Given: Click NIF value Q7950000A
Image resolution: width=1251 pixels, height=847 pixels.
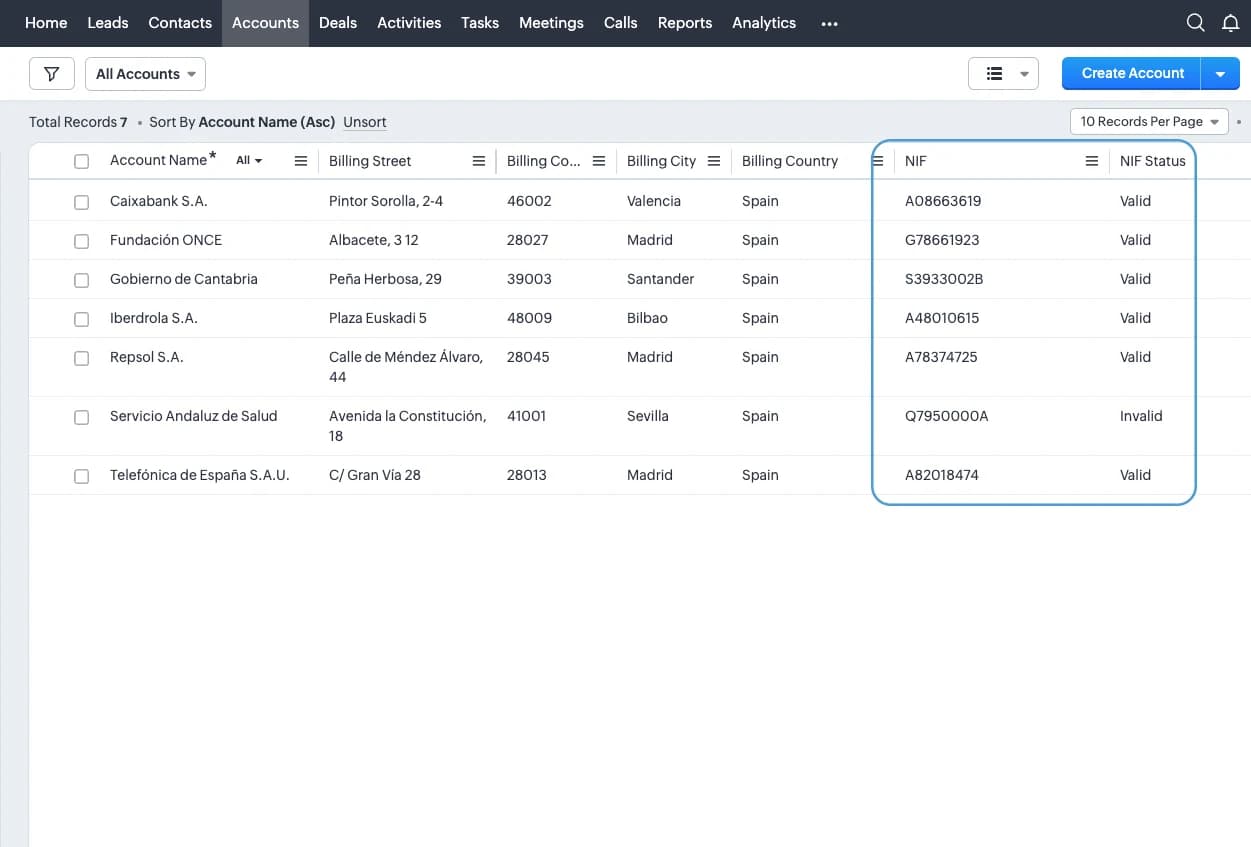Looking at the screenshot, I should (946, 416).
